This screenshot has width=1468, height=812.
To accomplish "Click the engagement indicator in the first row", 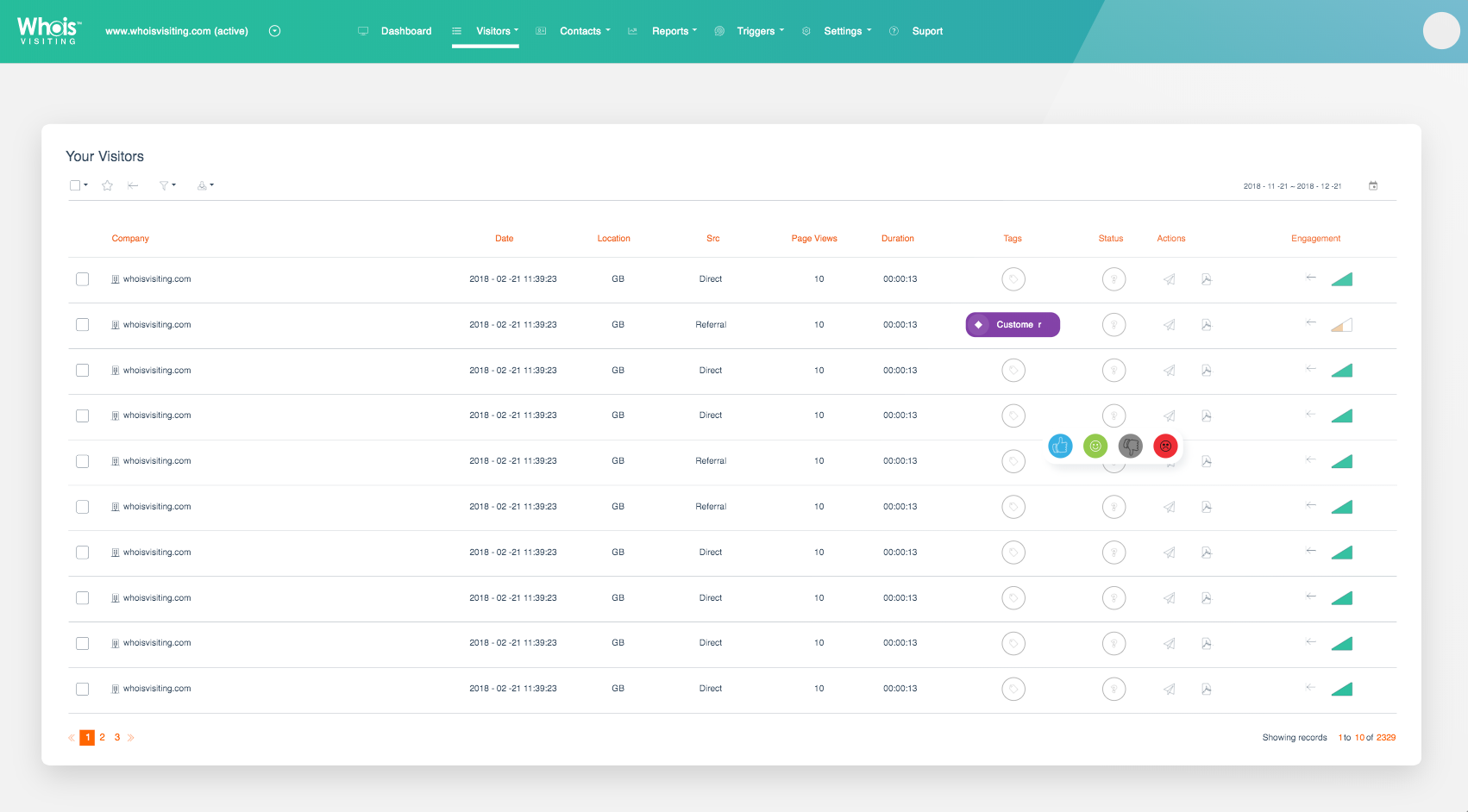I will [x=1341, y=279].
